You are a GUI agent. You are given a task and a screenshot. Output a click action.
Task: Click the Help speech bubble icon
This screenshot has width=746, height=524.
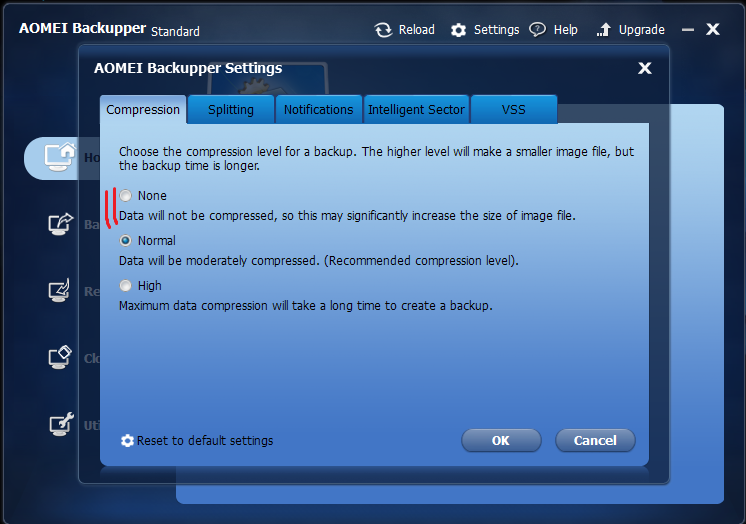coord(538,30)
